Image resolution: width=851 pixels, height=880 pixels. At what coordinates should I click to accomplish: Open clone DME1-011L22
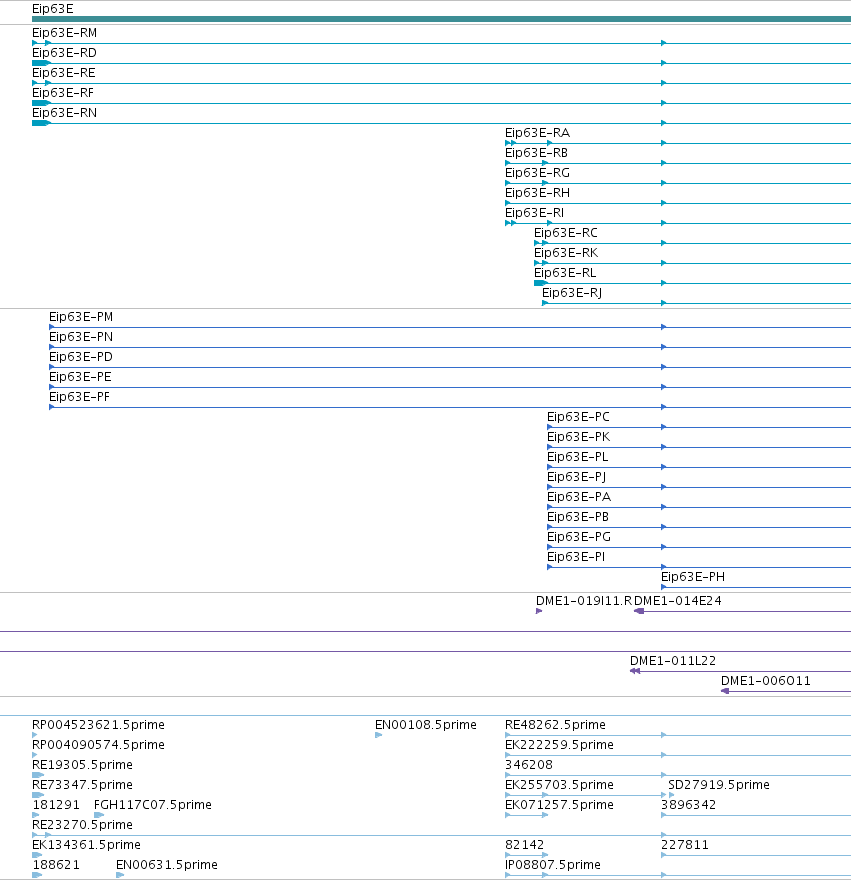point(673,661)
